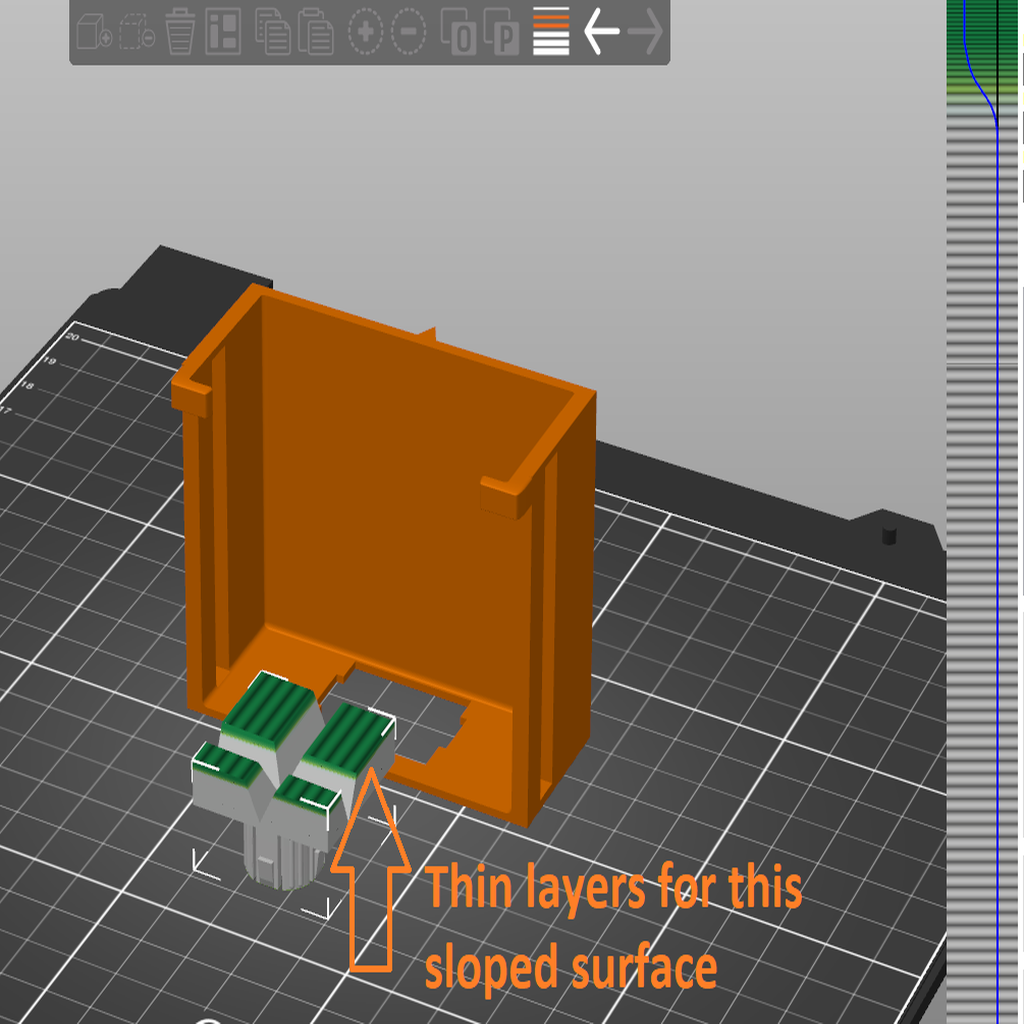1024x1024 pixels.
Task: Copy the selected model
Action: (272, 33)
